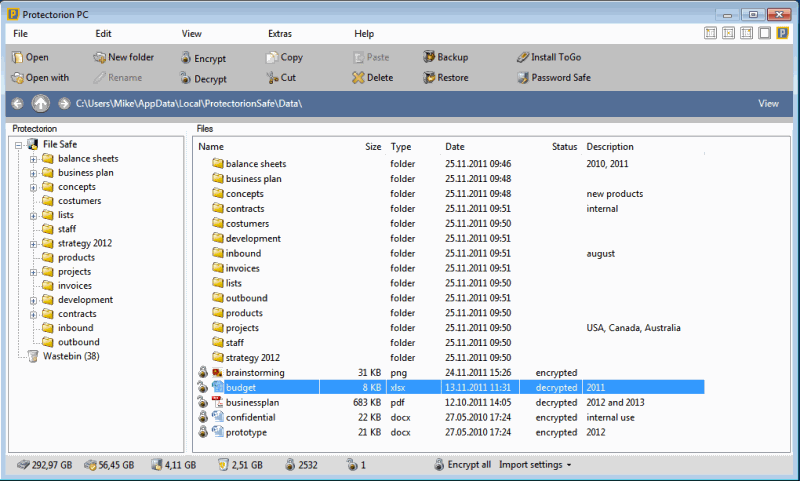The image size is (800, 481).
Task: Click the encrypted files count 2532
Action: point(302,465)
